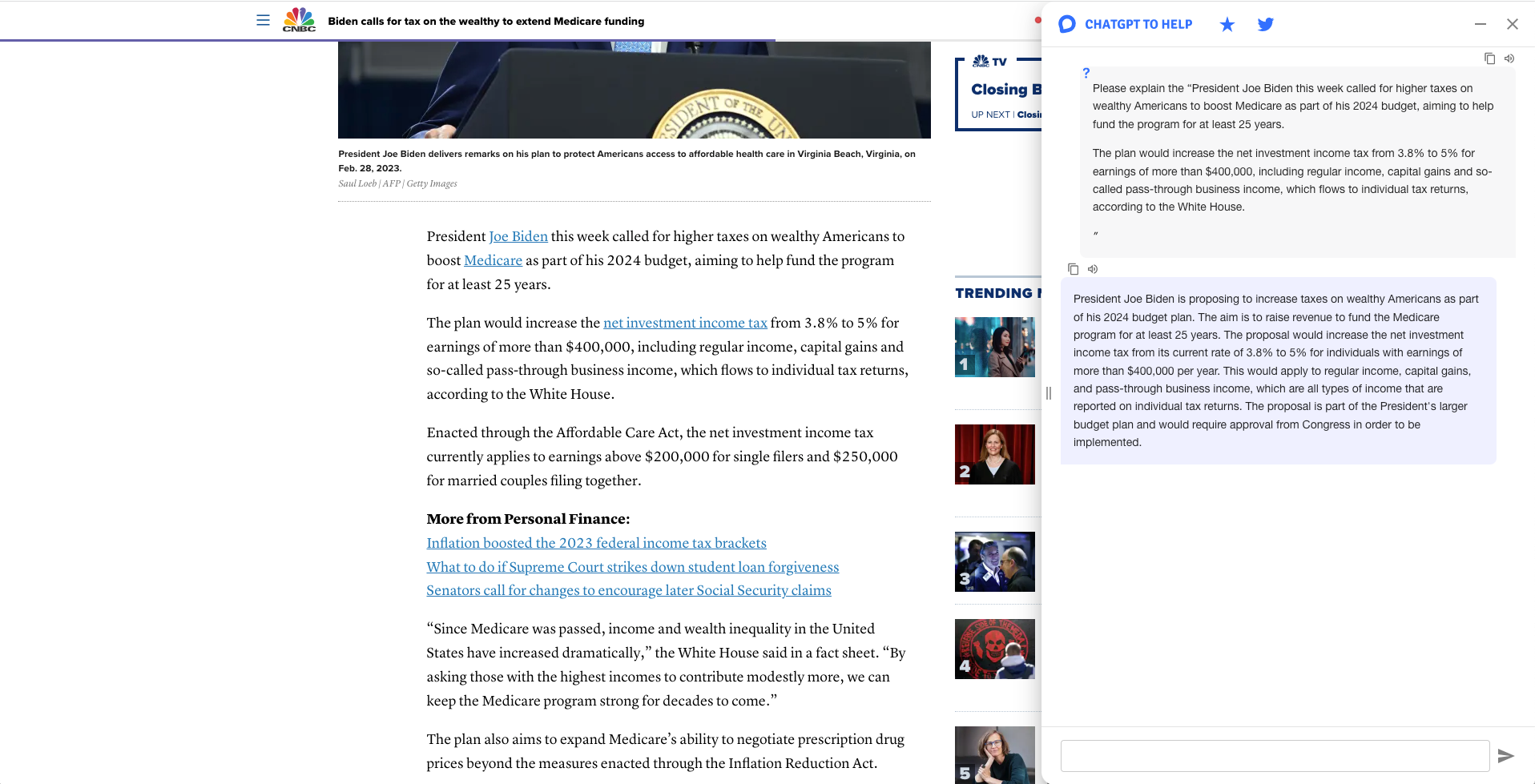
Task: Read aloud the ChatGPT response
Action: click(x=1093, y=269)
